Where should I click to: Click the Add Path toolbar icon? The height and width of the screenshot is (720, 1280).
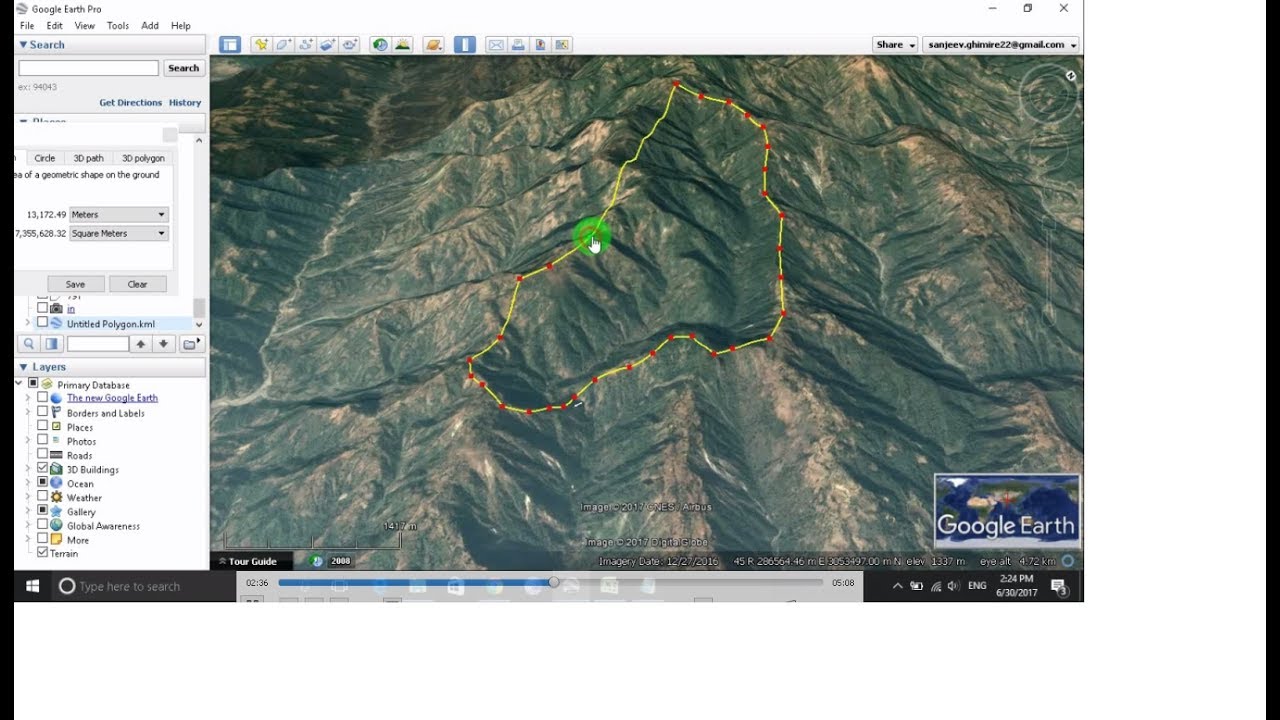point(305,45)
